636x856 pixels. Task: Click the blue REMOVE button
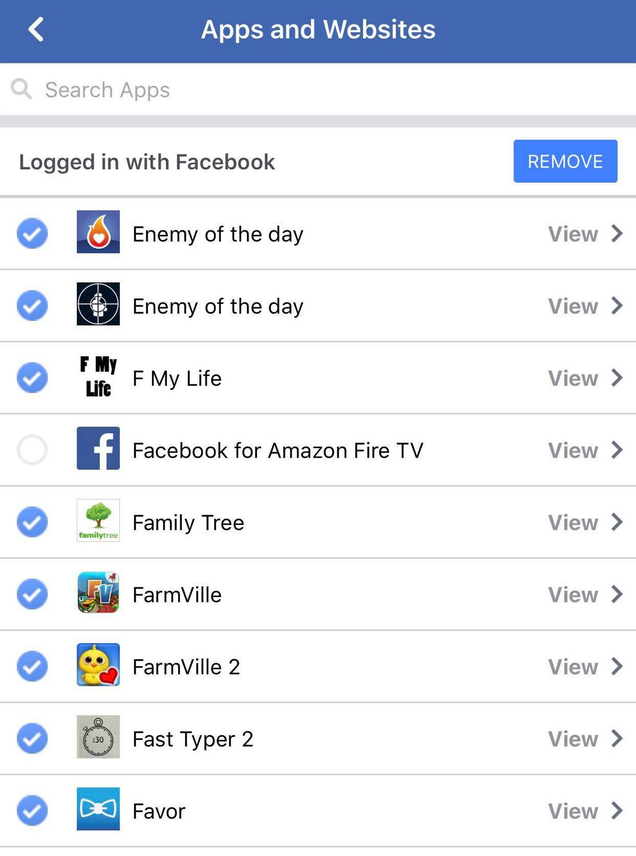coord(565,161)
